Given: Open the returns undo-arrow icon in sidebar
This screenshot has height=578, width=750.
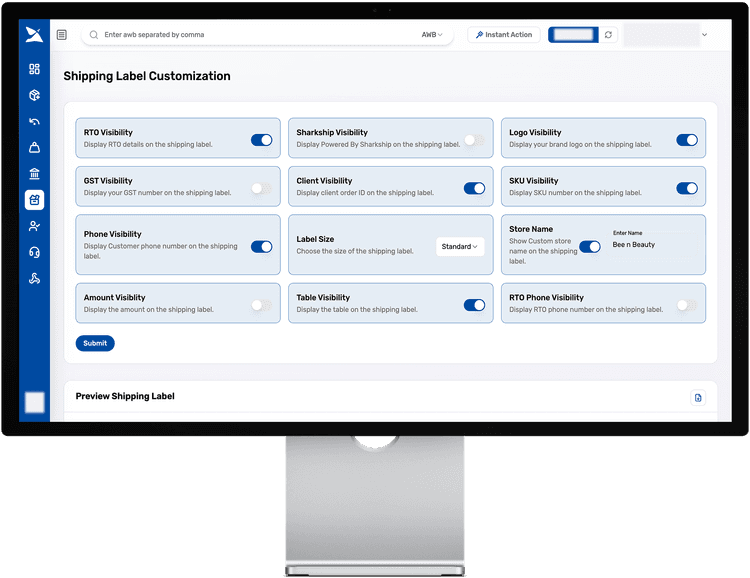Looking at the screenshot, I should pyautogui.click(x=34, y=122).
